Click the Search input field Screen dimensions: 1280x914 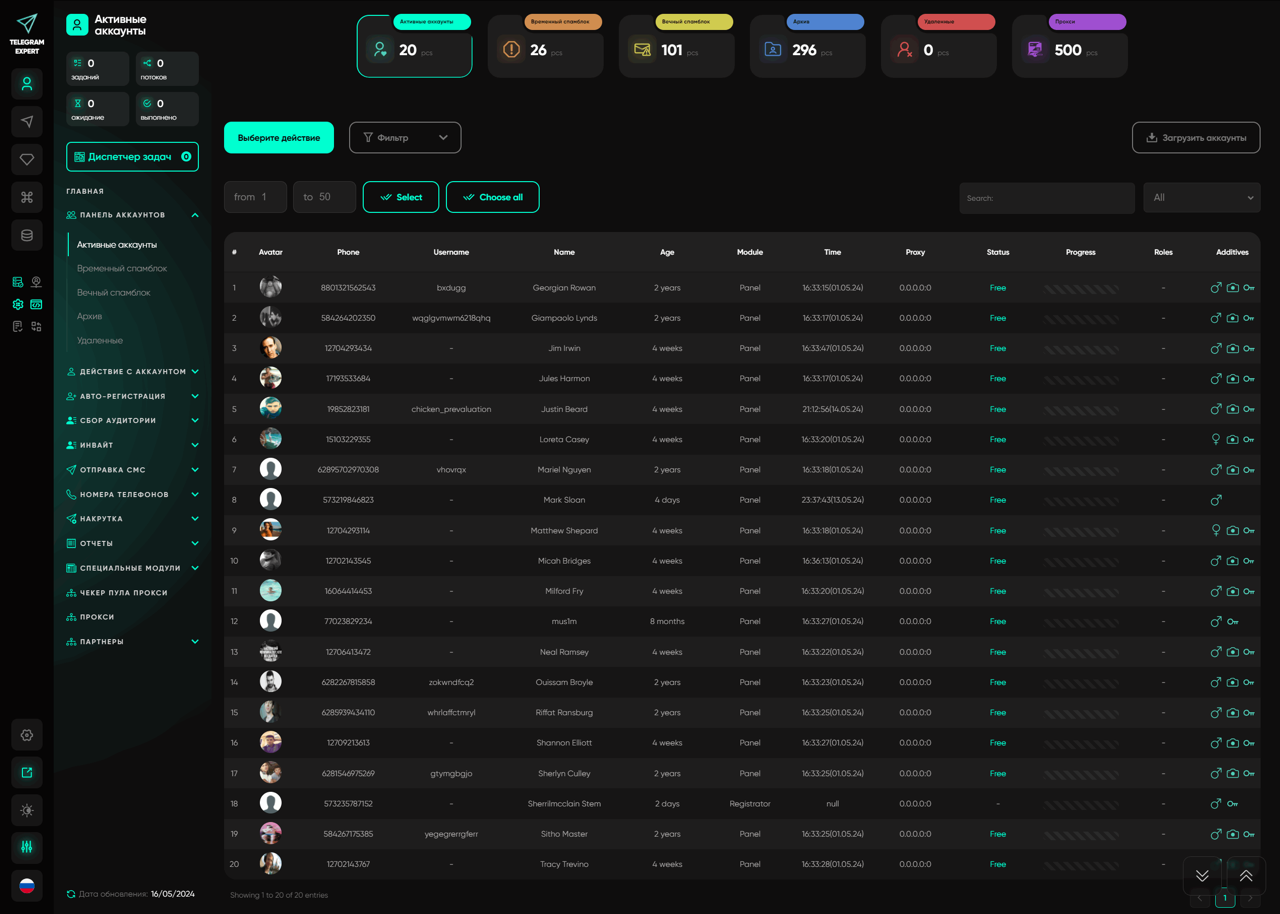[x=1046, y=198]
